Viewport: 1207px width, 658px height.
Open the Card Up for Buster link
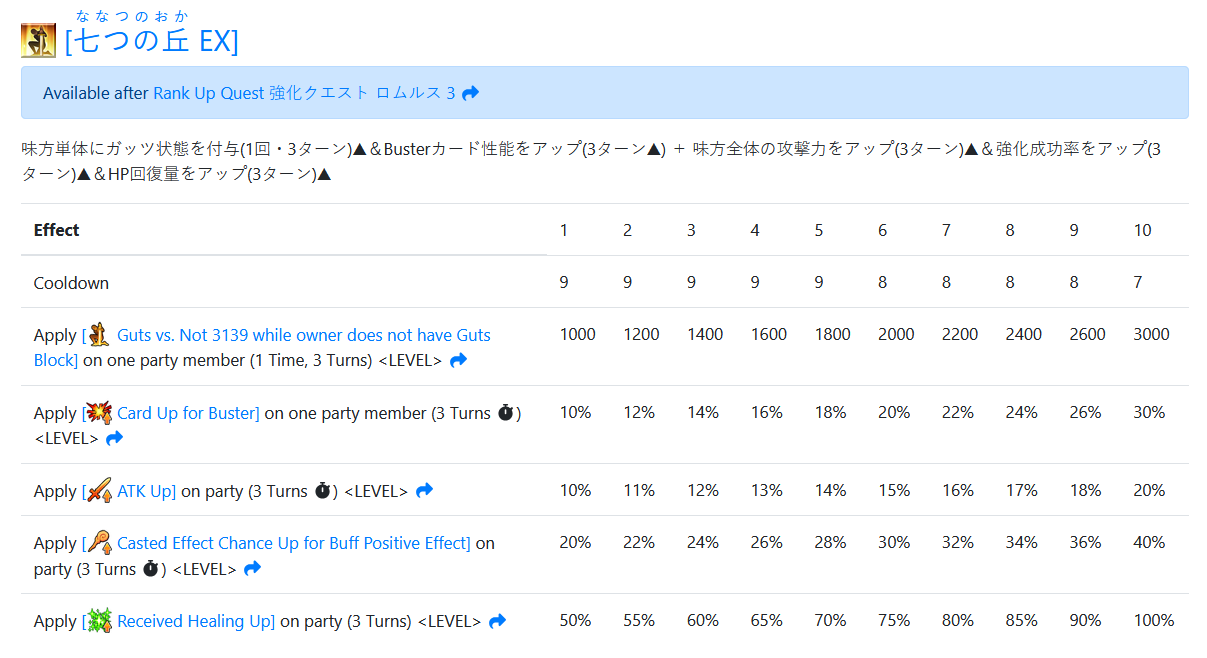pyautogui.click(x=188, y=413)
